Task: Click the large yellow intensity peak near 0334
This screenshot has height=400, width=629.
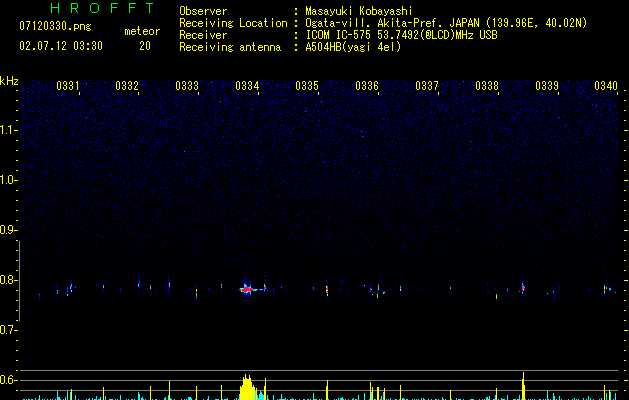Action: tap(248, 387)
